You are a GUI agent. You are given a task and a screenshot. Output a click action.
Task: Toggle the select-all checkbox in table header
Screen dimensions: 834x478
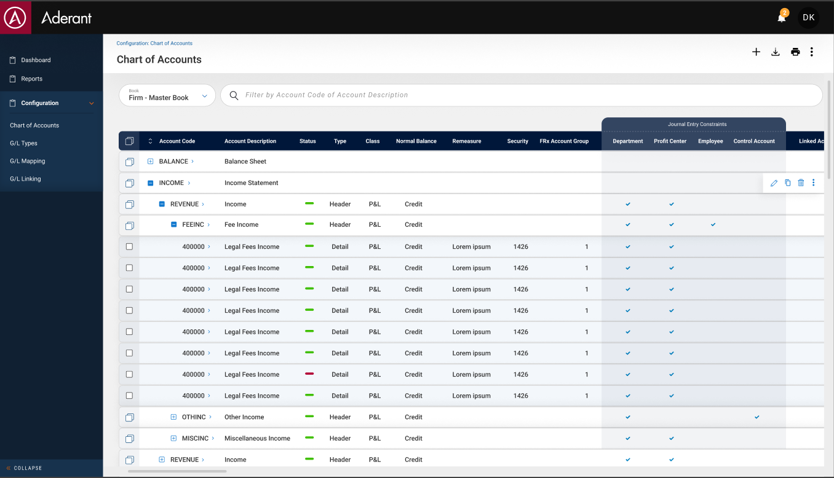[129, 141]
